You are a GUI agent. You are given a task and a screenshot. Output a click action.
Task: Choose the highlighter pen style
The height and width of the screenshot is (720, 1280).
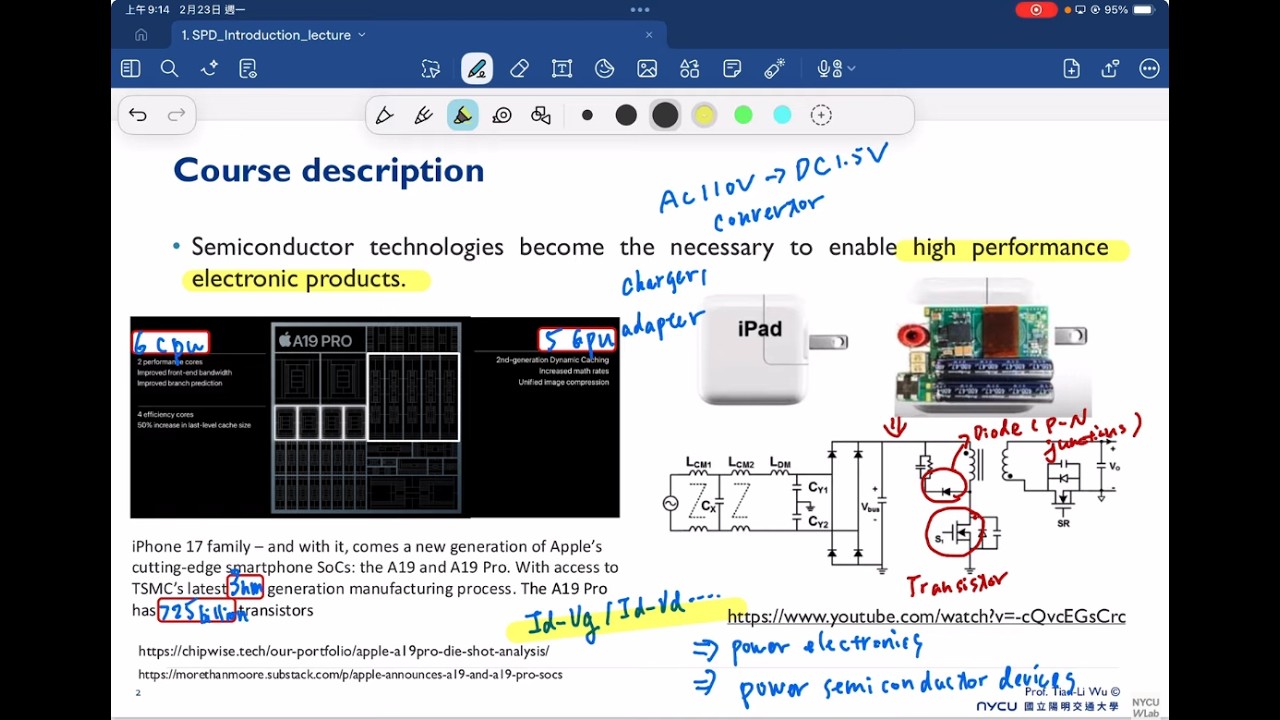(462, 115)
